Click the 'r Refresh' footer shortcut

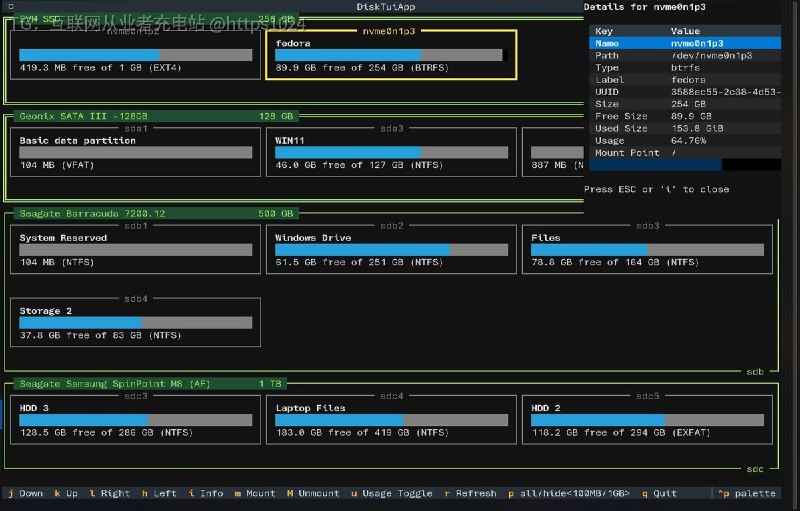[x=470, y=493]
